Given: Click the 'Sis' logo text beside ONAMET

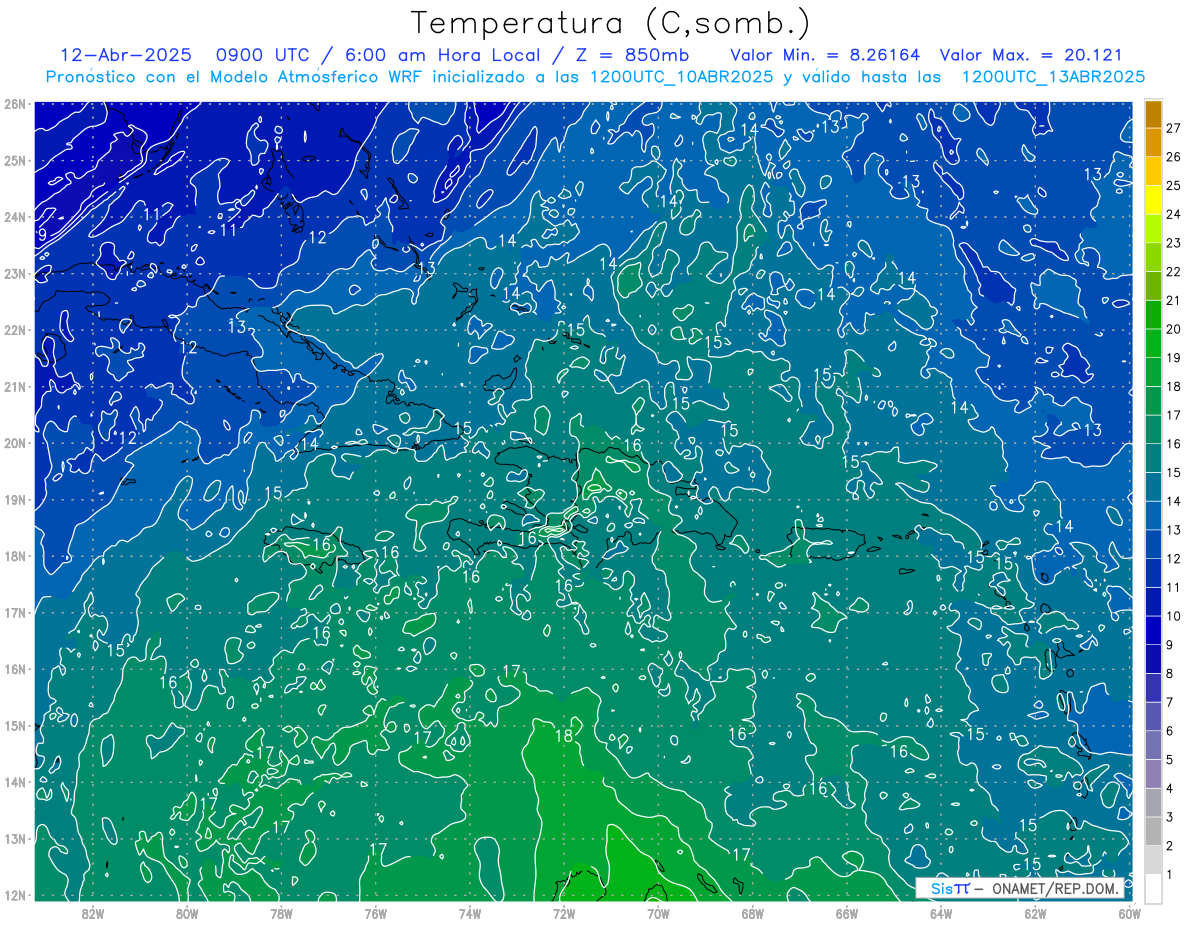Looking at the screenshot, I should [x=942, y=888].
